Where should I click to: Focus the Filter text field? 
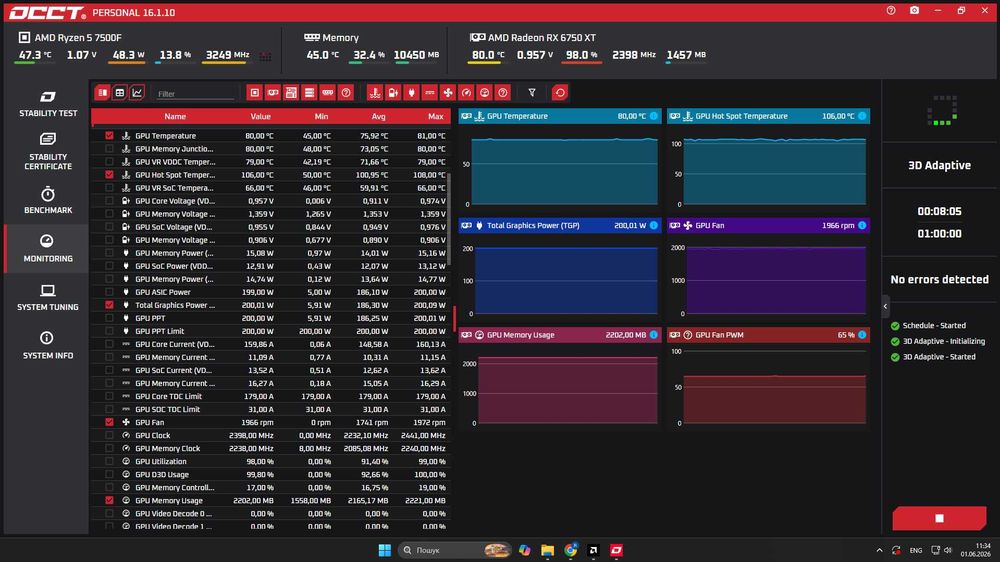point(195,94)
